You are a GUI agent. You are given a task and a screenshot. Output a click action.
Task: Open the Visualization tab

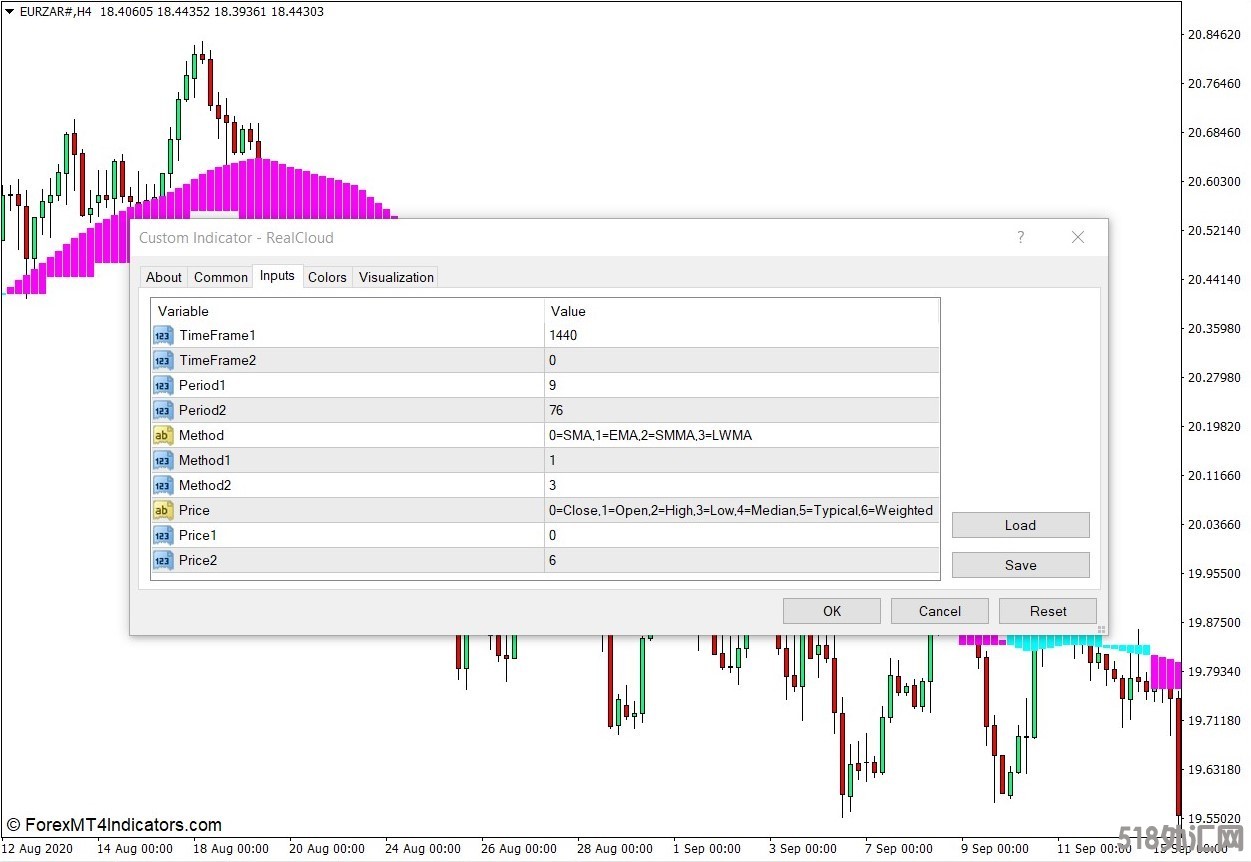[x=396, y=277]
